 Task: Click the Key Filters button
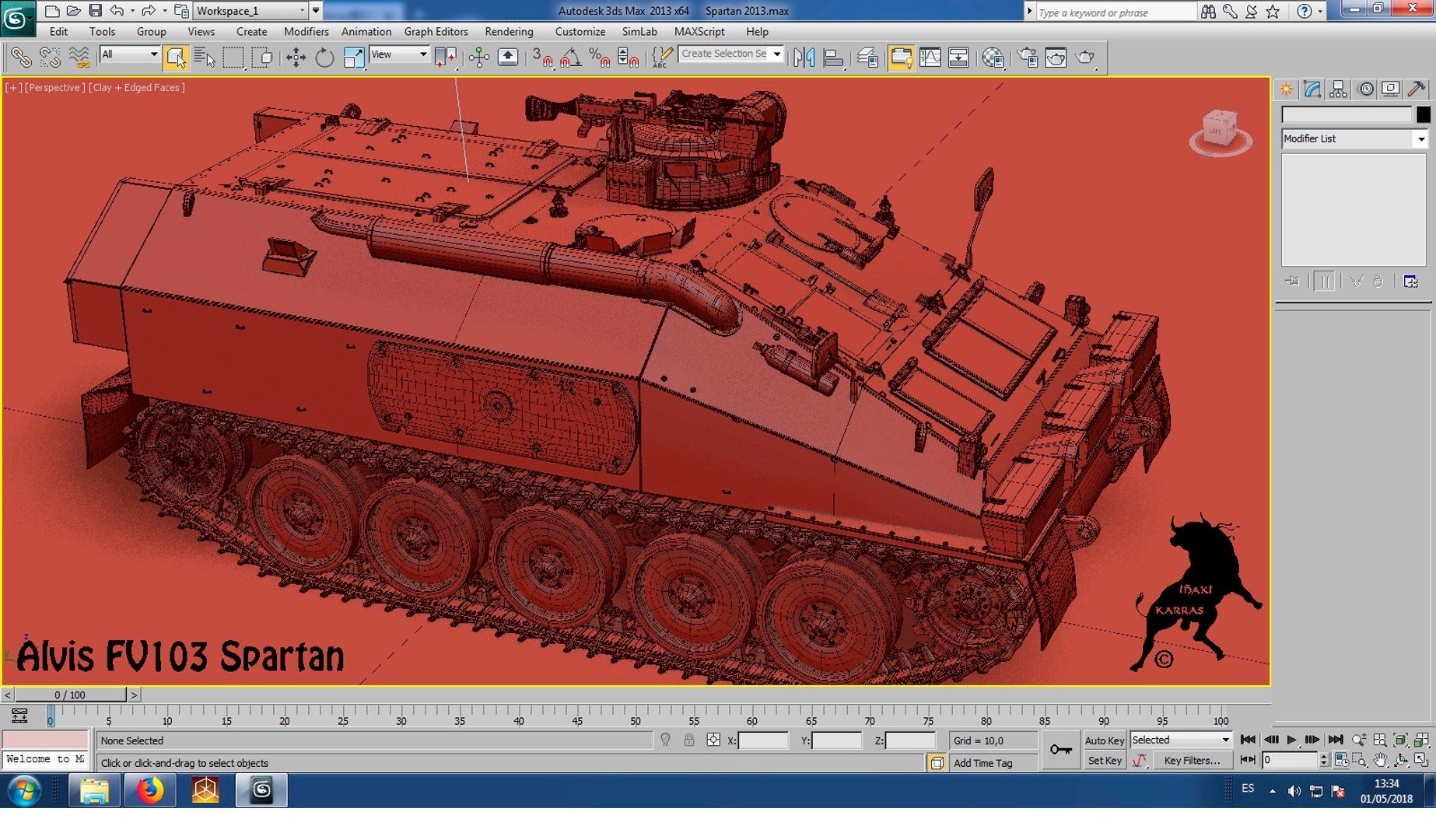(x=1191, y=761)
